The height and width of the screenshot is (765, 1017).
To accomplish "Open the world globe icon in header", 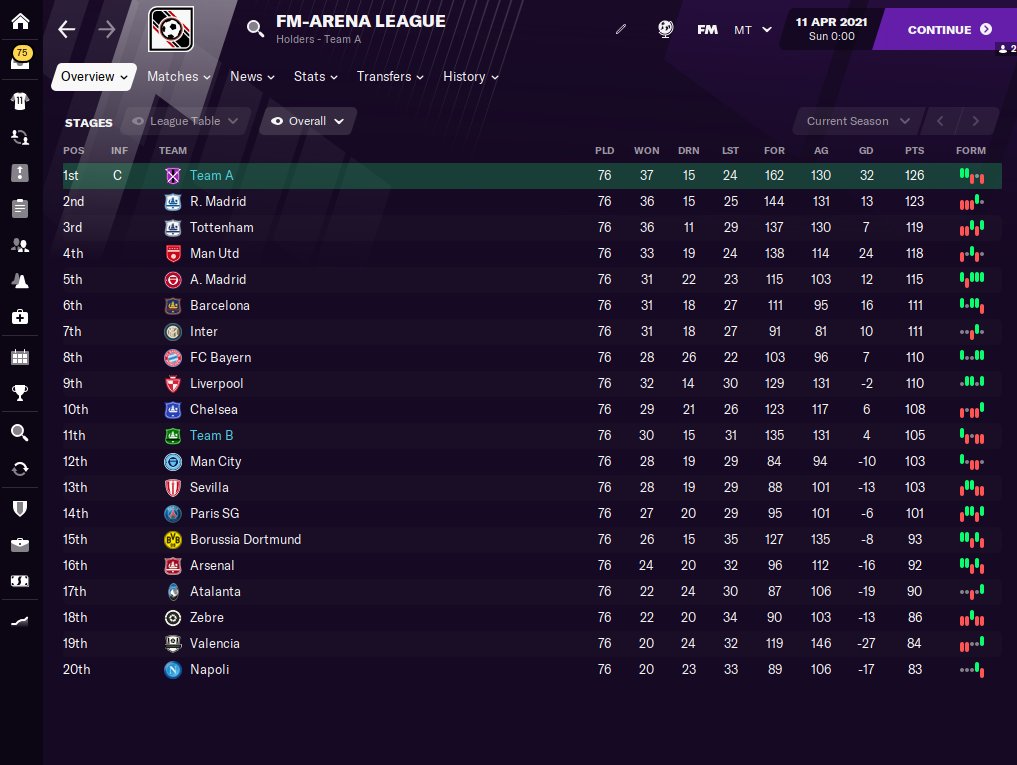I will (665, 29).
